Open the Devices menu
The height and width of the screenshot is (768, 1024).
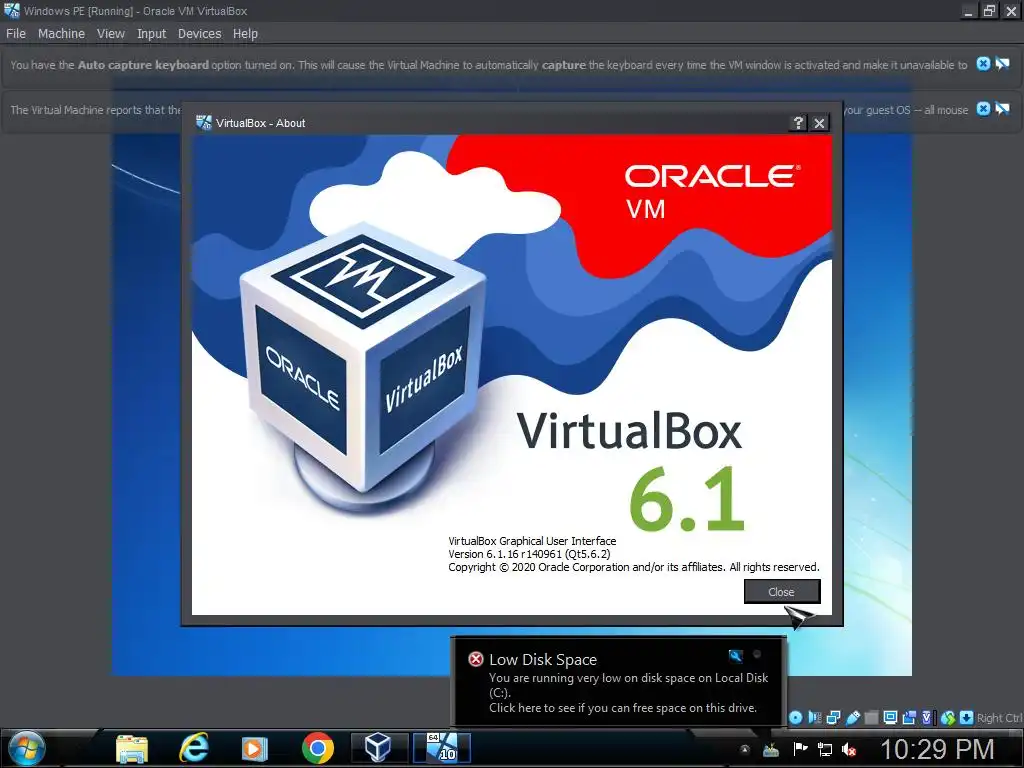tap(199, 33)
